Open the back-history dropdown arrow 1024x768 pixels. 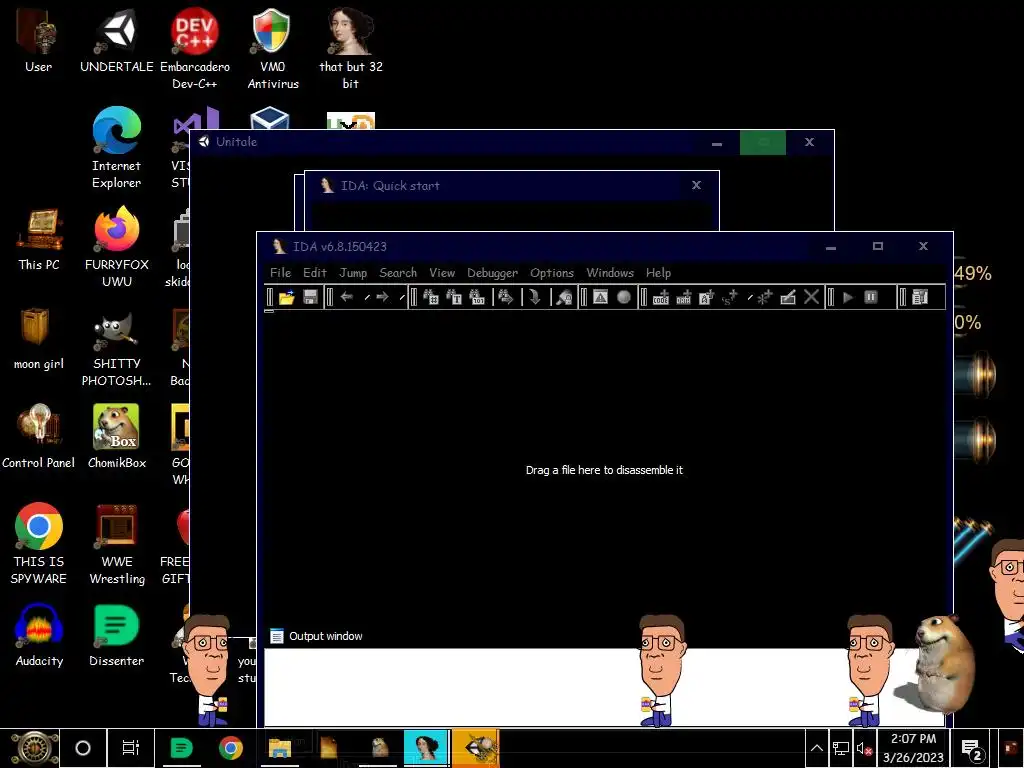(367, 298)
